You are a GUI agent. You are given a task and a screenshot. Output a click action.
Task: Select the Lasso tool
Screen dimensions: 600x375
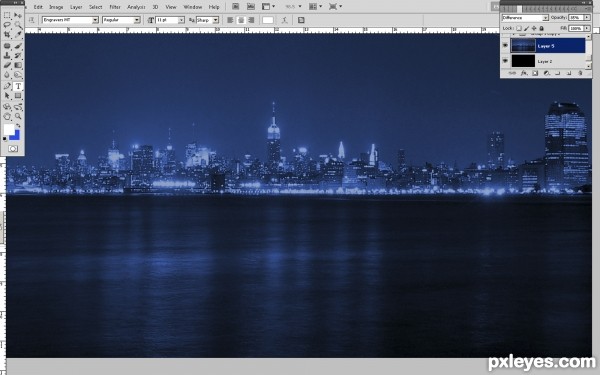7,25
